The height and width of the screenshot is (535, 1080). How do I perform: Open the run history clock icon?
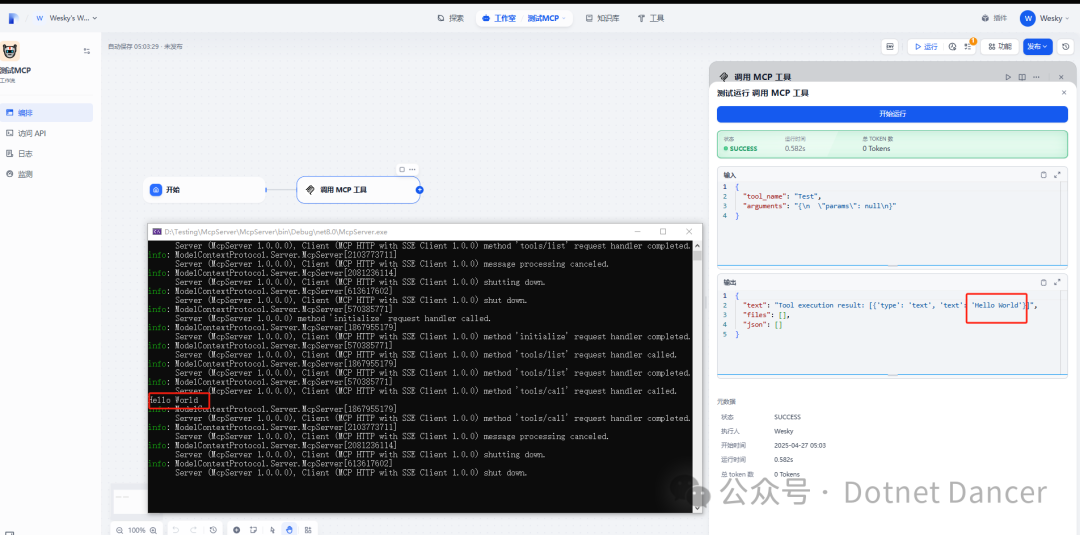coord(952,47)
